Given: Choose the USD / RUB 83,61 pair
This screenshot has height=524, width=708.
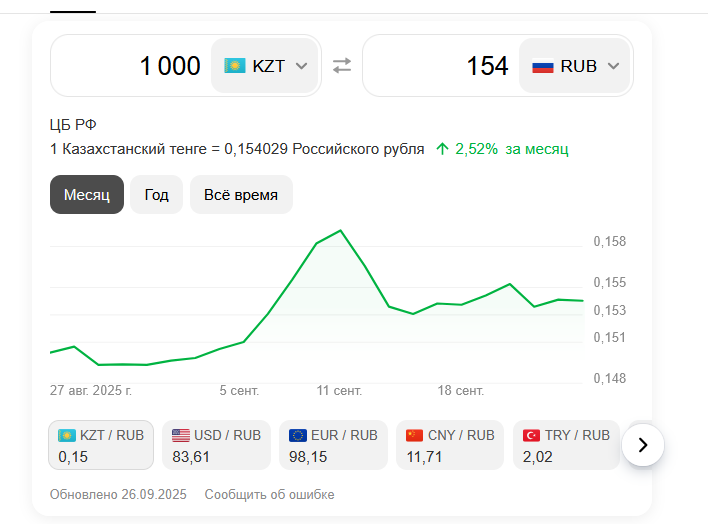Looking at the screenshot, I should pos(216,446).
